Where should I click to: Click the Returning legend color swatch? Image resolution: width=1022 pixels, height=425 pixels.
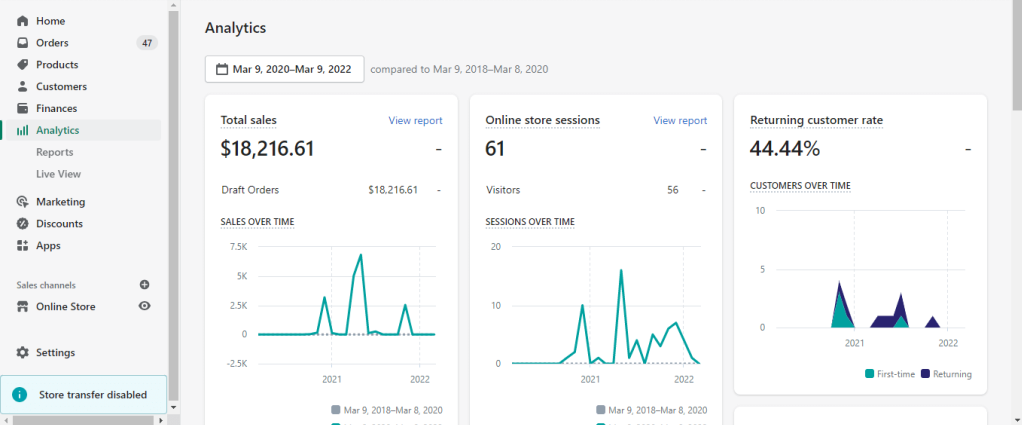925,374
